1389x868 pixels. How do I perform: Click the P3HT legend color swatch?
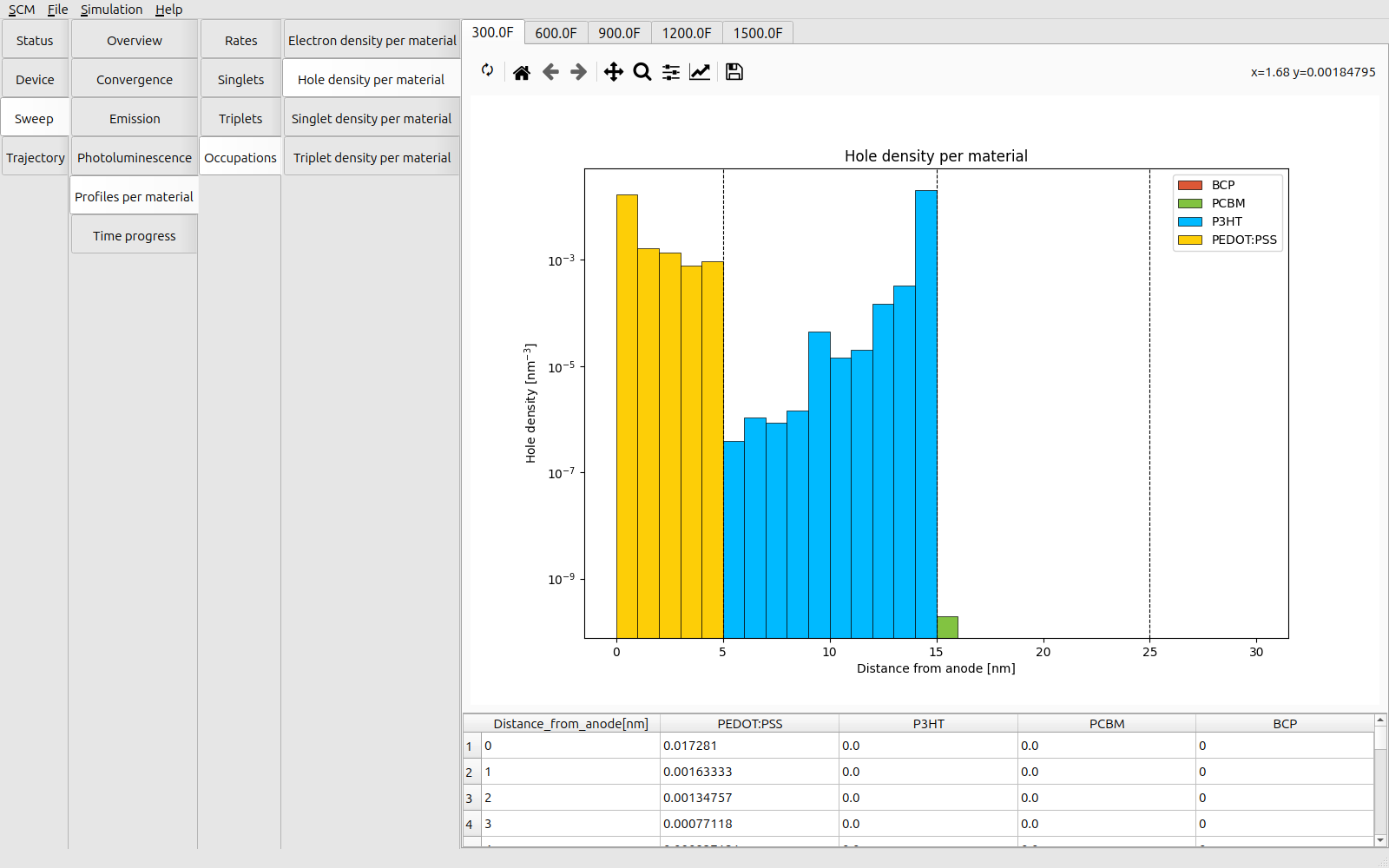point(1189,221)
